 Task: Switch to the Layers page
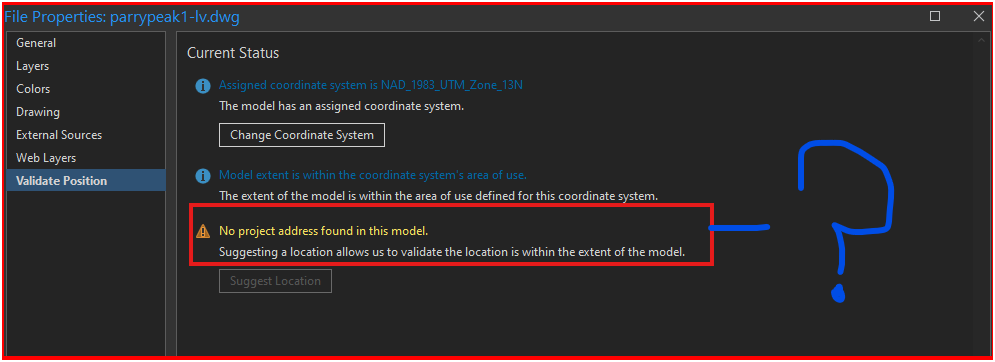pyautogui.click(x=85, y=66)
